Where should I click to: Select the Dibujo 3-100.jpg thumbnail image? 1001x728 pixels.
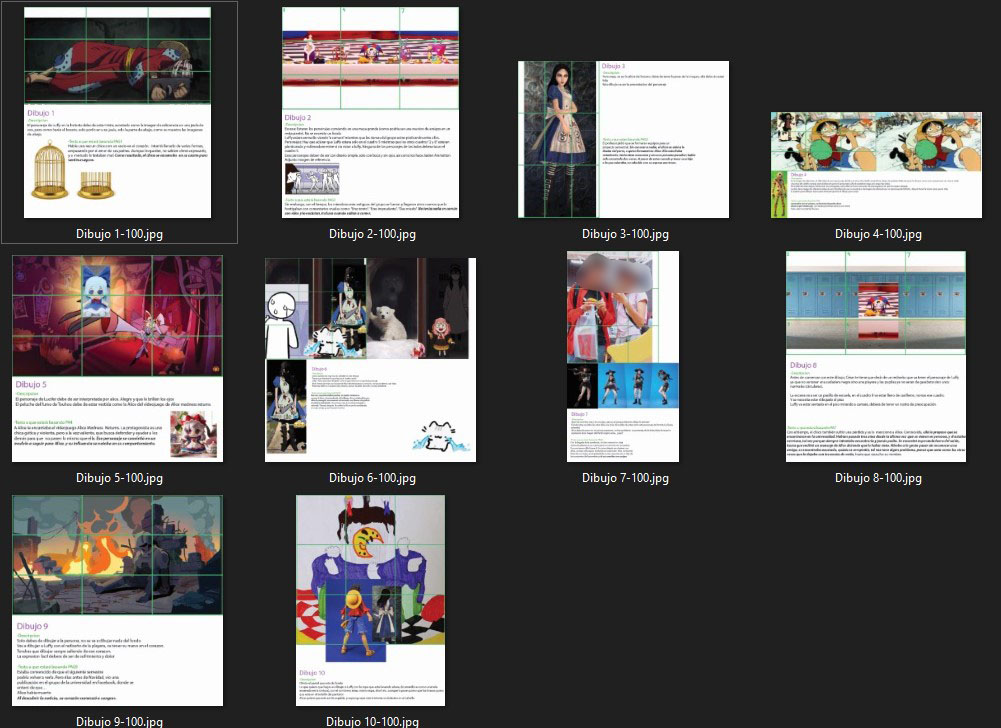click(624, 139)
